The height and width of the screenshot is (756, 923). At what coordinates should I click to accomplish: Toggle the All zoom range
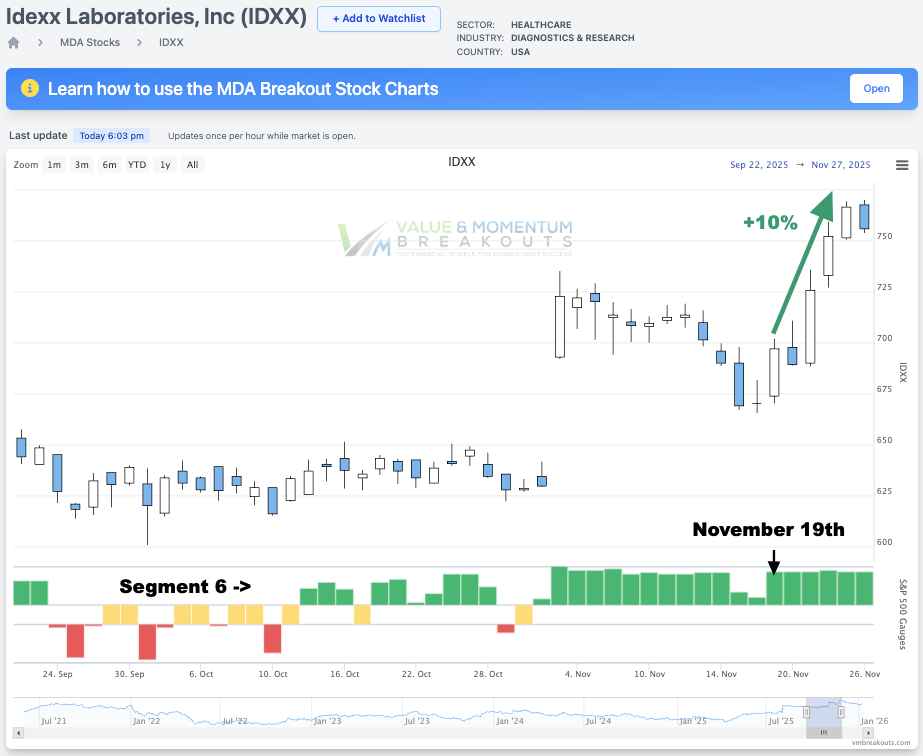192,164
